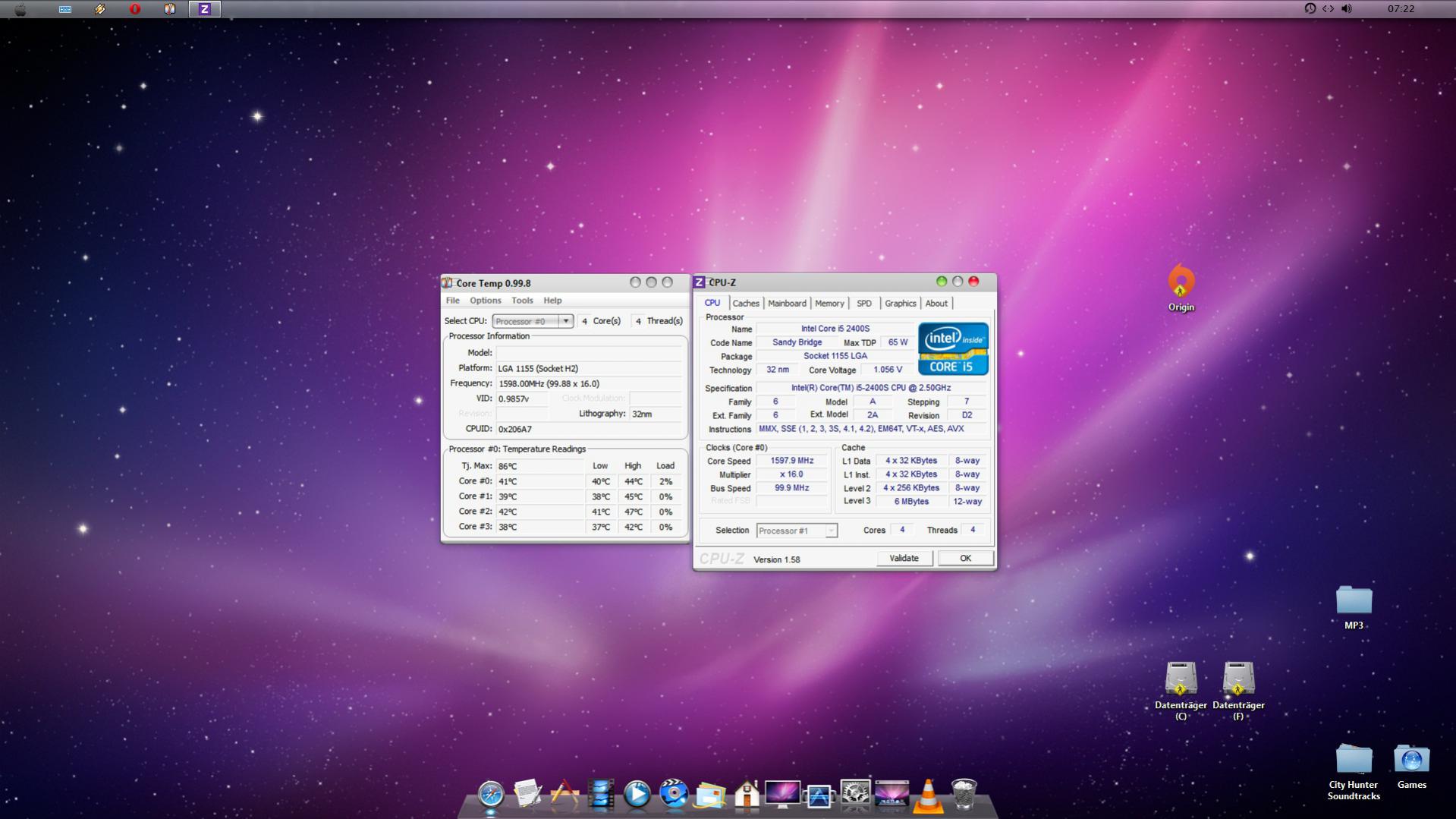Image resolution: width=1456 pixels, height=819 pixels.
Task: Switch to the Mainboard tab in CPU-Z
Action: 787,304
